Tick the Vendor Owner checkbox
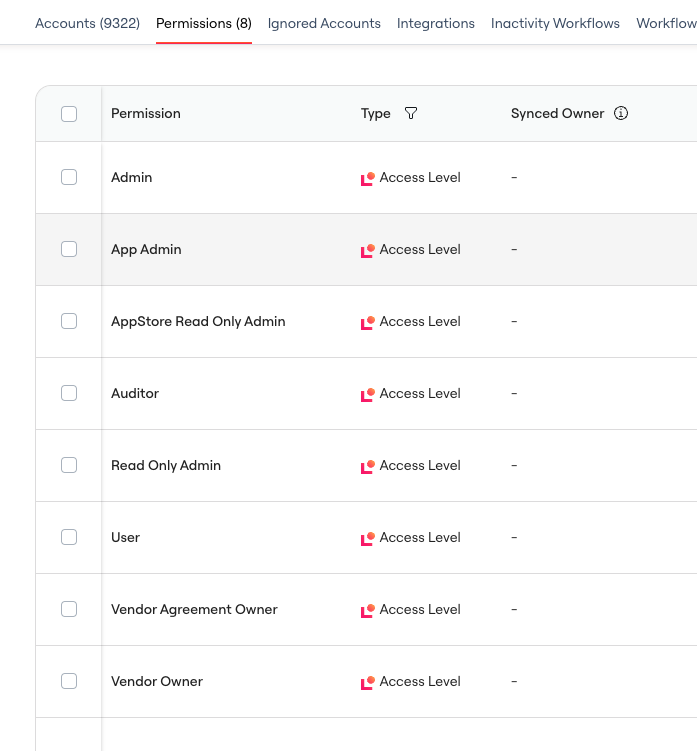The width and height of the screenshot is (697, 751). (x=69, y=681)
